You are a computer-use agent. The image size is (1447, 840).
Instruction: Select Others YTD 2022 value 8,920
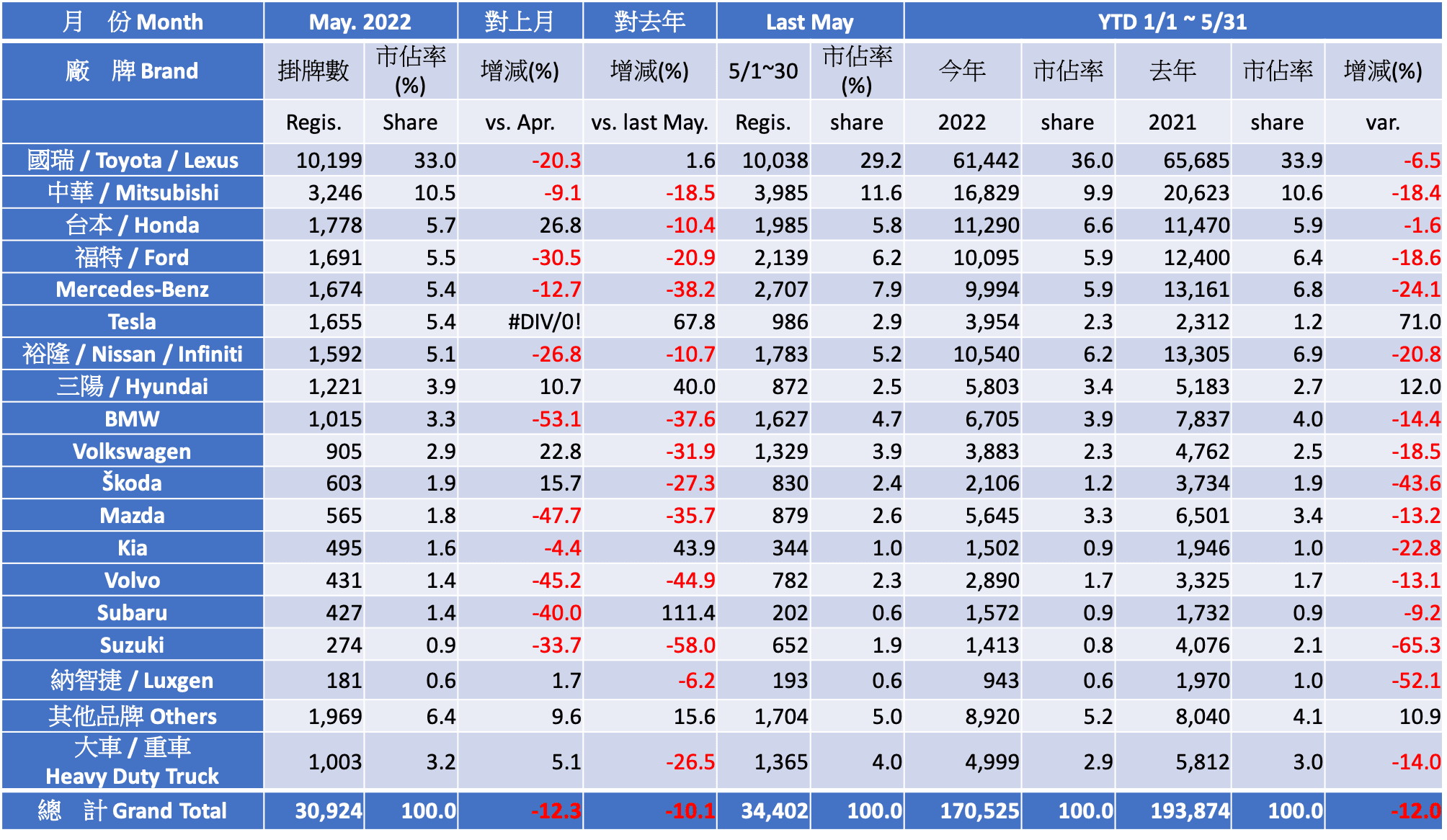pyautogui.click(x=963, y=716)
